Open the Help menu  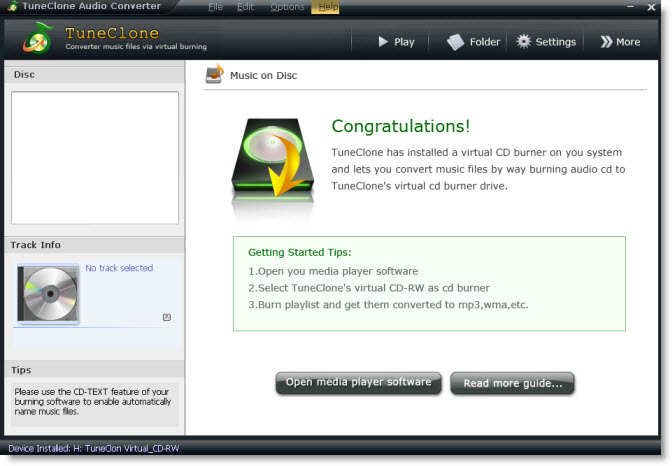tap(327, 7)
